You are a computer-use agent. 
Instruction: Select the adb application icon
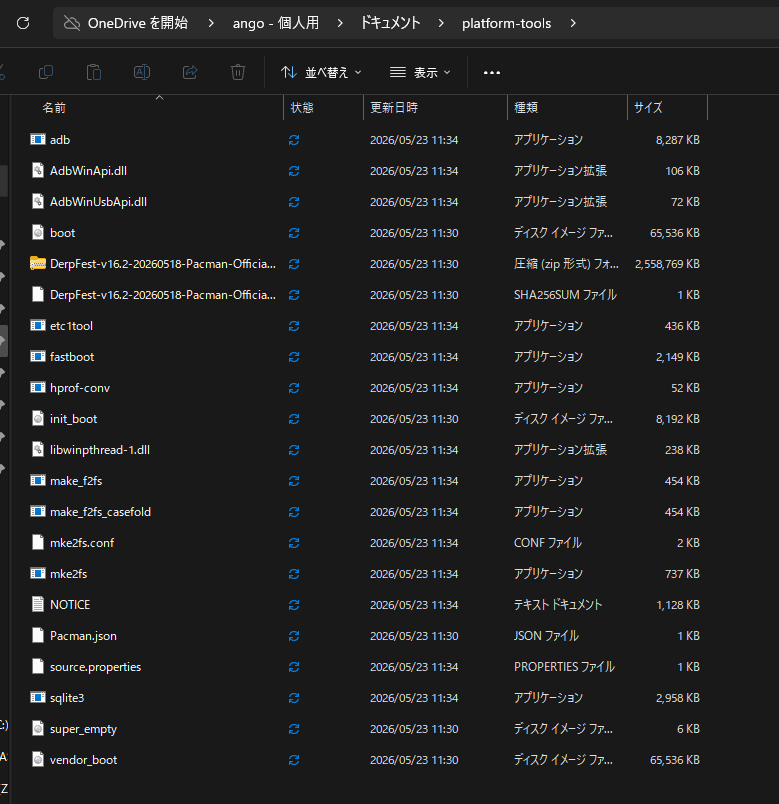(38, 139)
